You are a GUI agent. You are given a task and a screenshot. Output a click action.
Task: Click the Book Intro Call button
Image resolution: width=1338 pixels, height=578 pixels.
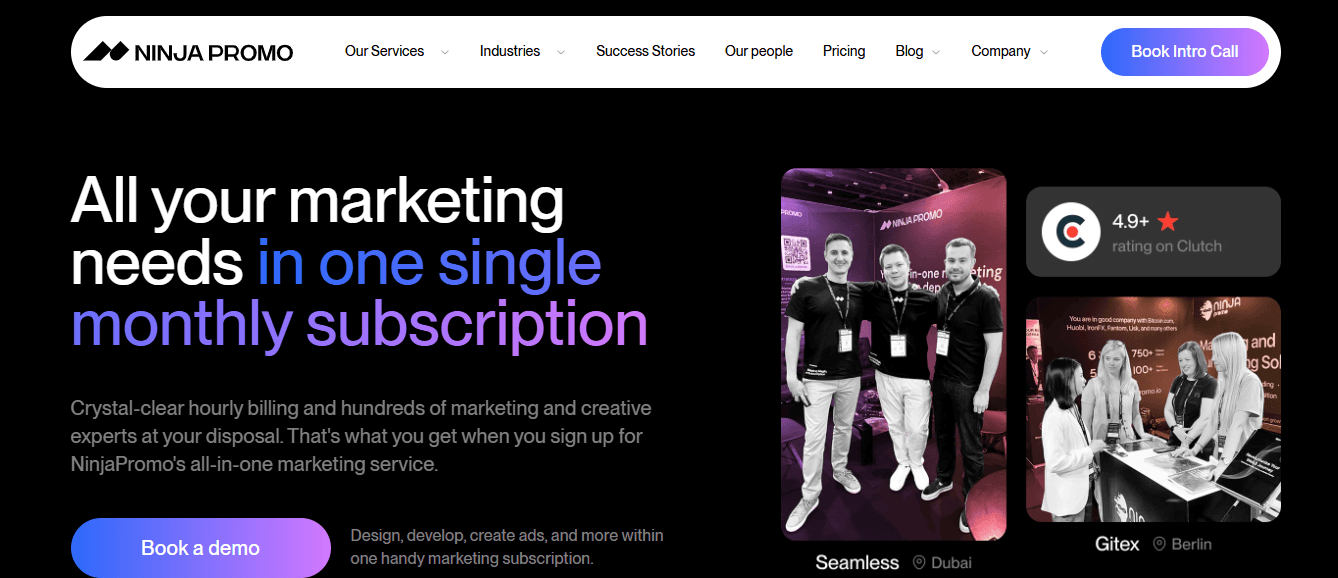(x=1184, y=51)
